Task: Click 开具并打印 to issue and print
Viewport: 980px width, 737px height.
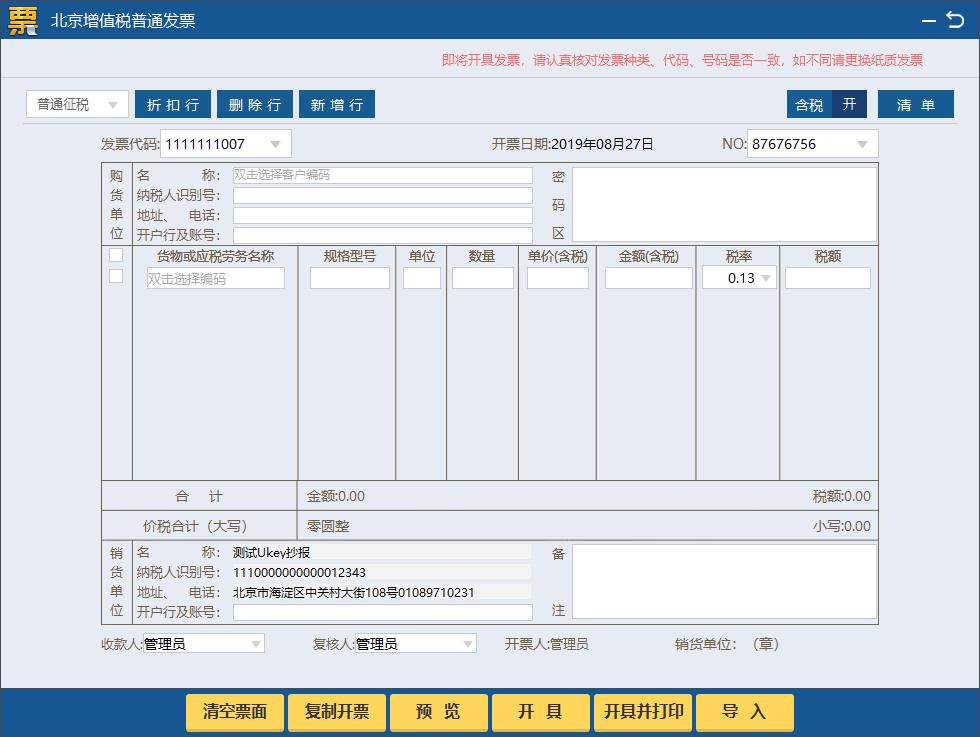Action: click(640, 712)
